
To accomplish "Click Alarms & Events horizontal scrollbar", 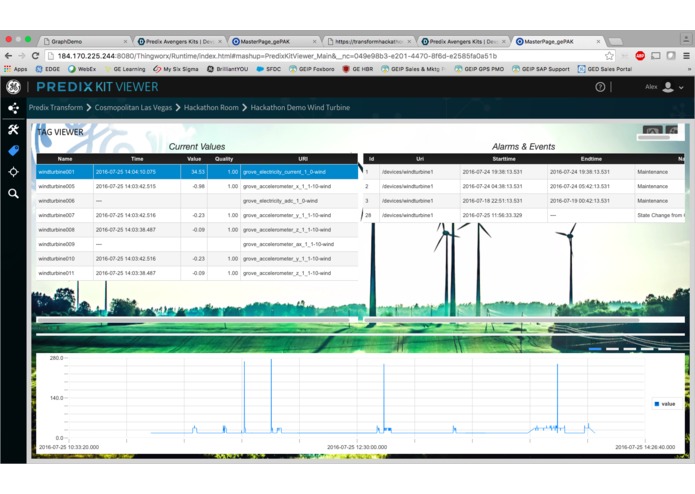I will coord(502,319).
